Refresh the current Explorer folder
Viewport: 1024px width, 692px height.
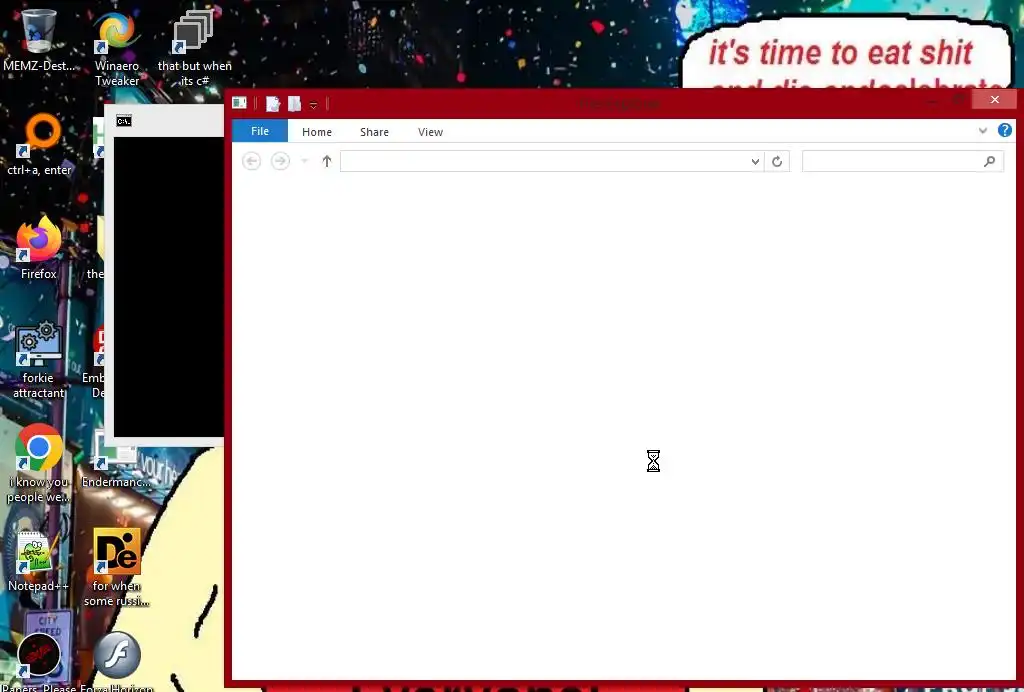[777, 161]
